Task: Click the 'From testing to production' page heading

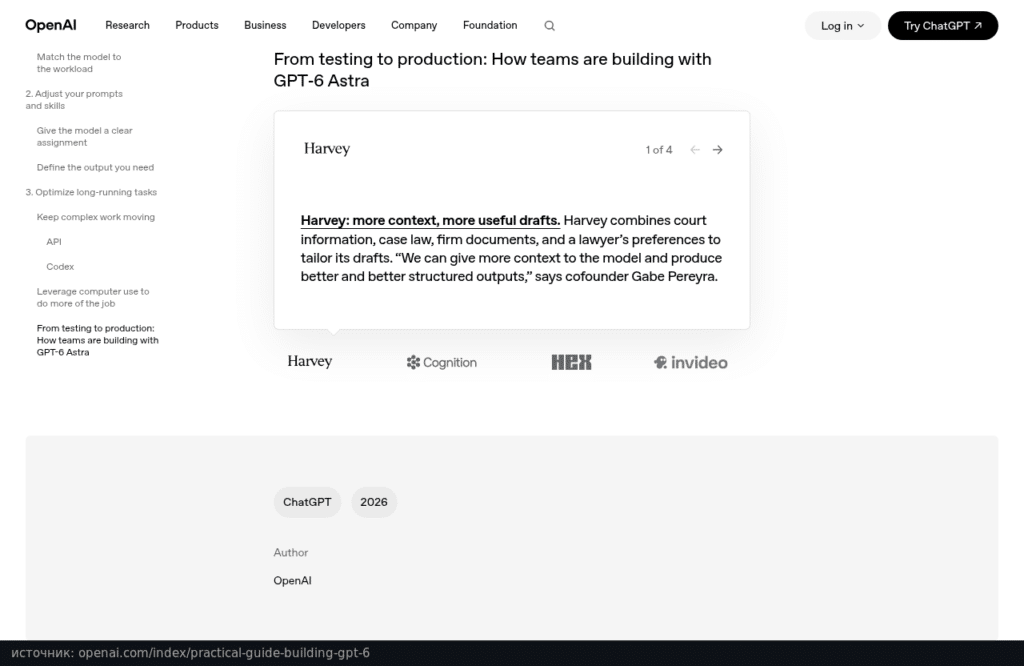Action: tap(492, 69)
